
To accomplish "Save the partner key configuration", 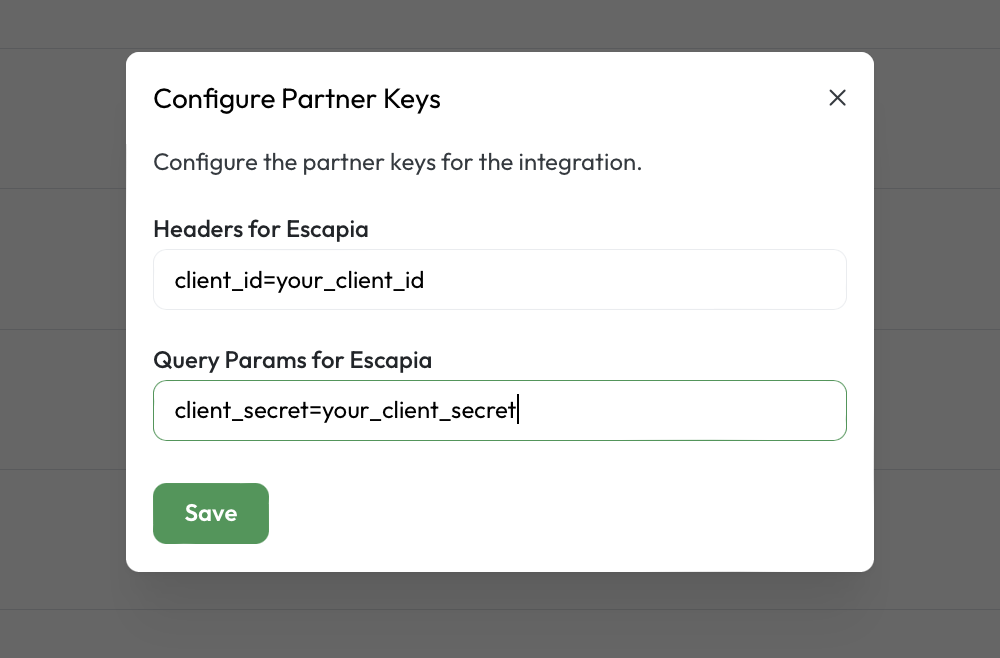I will [210, 513].
